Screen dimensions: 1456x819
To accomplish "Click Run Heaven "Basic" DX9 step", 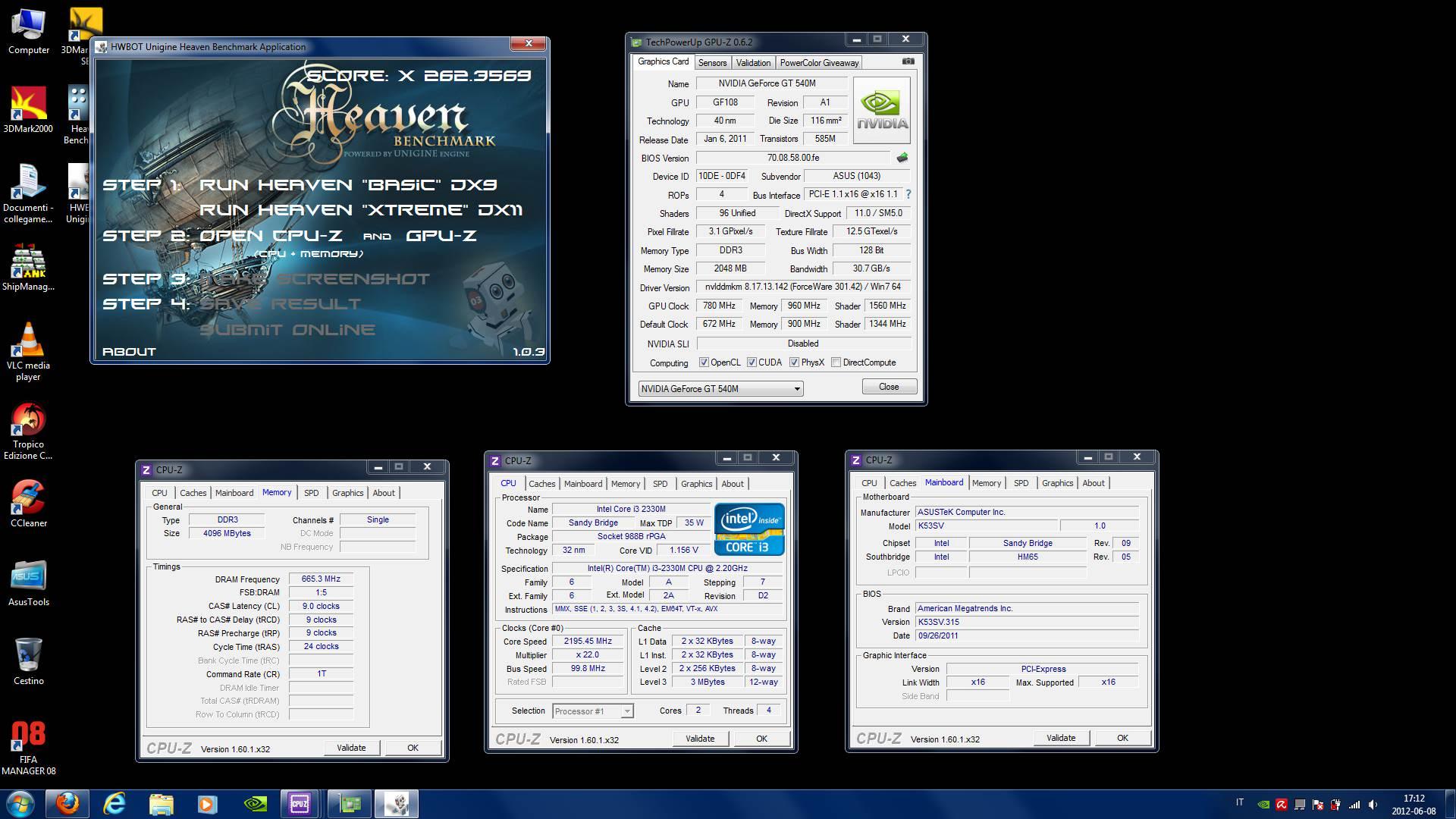I will pyautogui.click(x=348, y=185).
